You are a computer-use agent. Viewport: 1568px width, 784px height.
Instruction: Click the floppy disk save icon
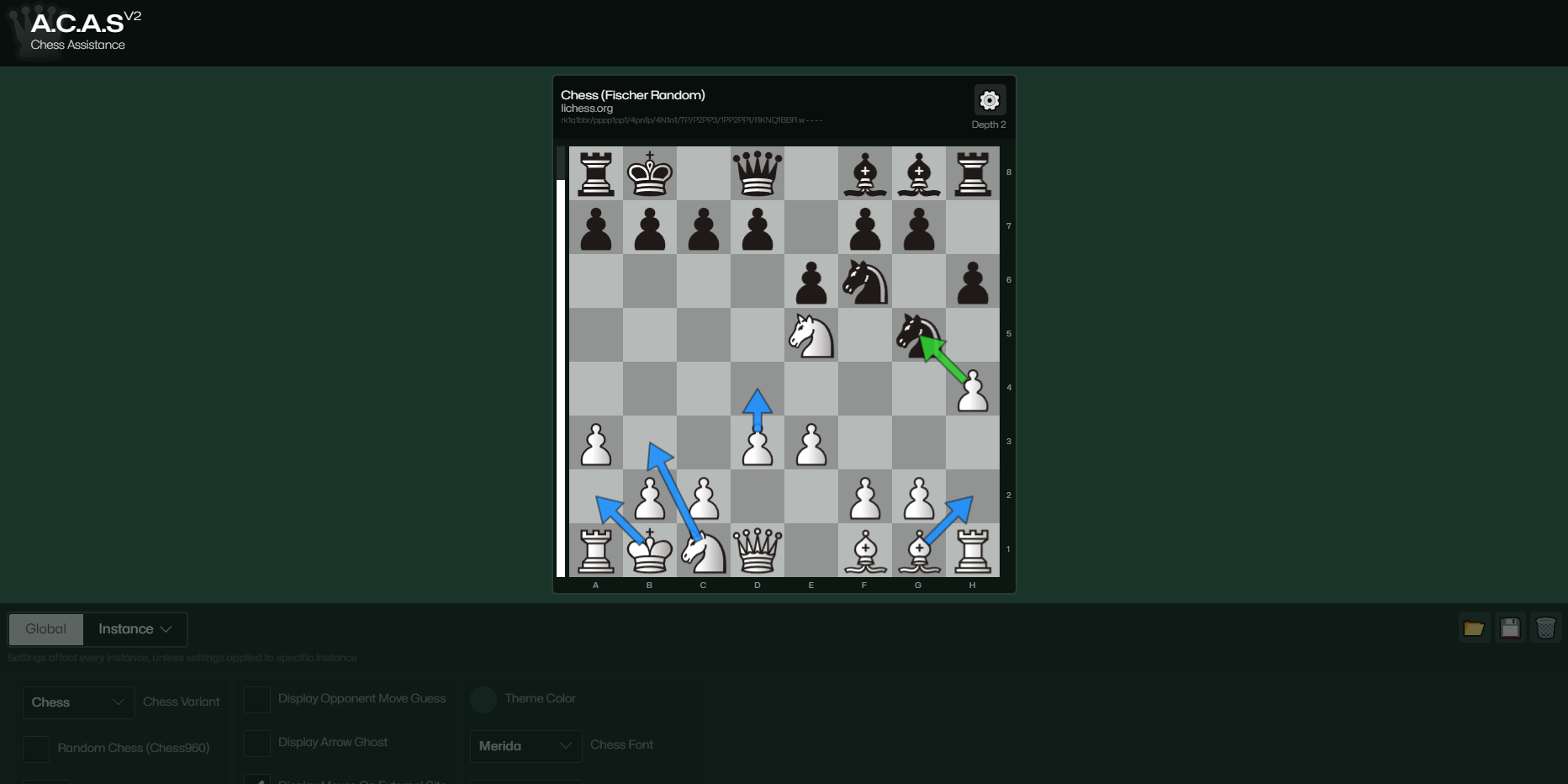coord(1509,628)
